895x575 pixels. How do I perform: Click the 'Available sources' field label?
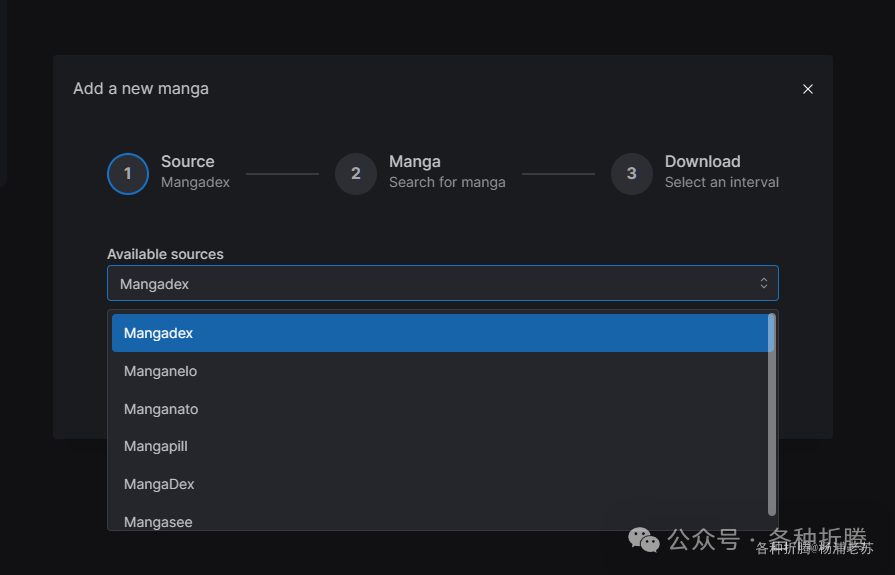(165, 254)
